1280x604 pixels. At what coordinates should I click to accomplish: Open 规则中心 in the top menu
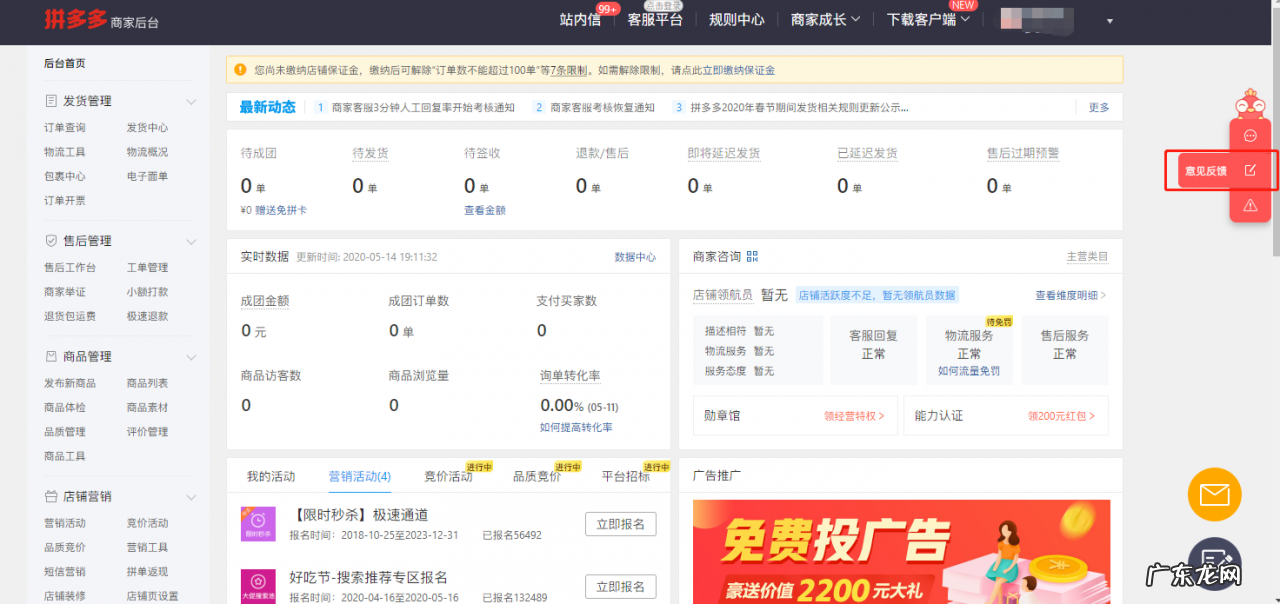[737, 18]
